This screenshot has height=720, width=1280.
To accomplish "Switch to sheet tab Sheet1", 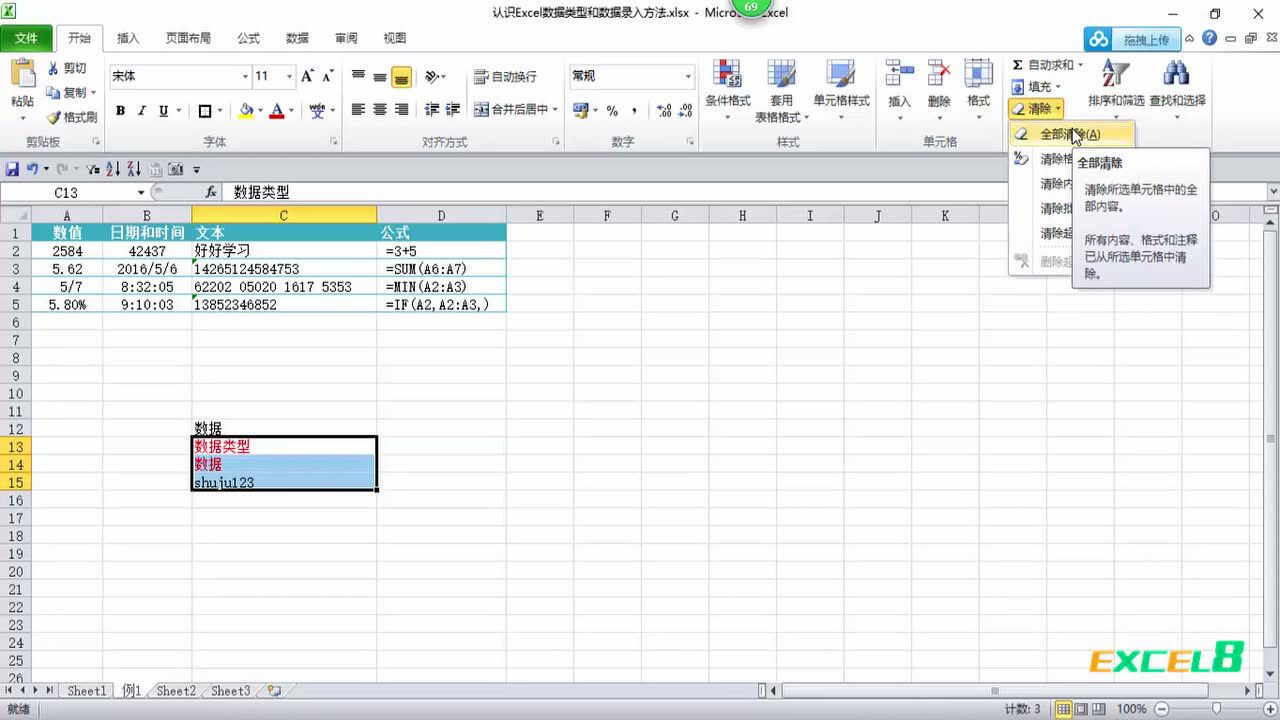I will 87,691.
